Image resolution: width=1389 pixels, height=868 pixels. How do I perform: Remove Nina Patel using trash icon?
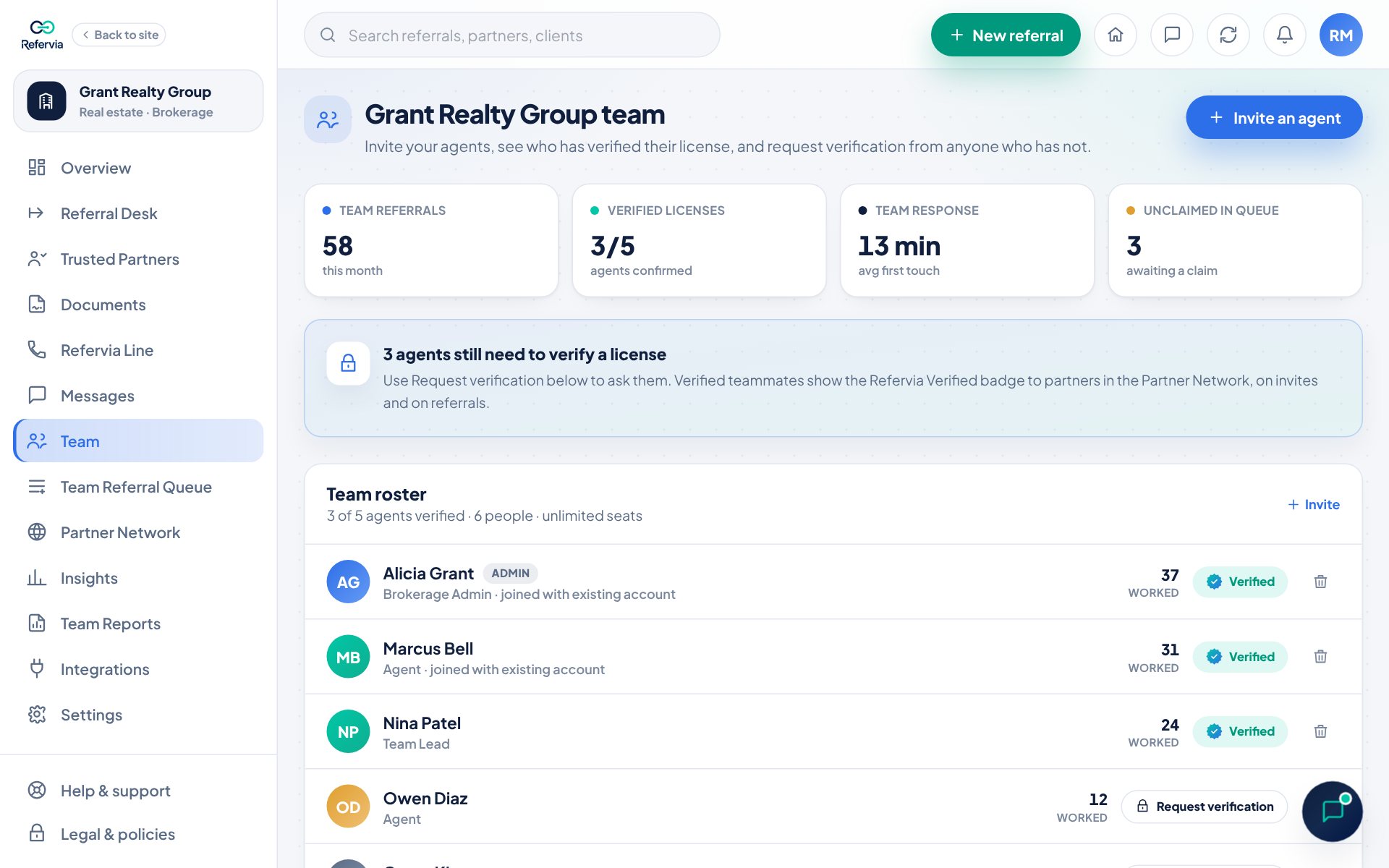coord(1320,731)
